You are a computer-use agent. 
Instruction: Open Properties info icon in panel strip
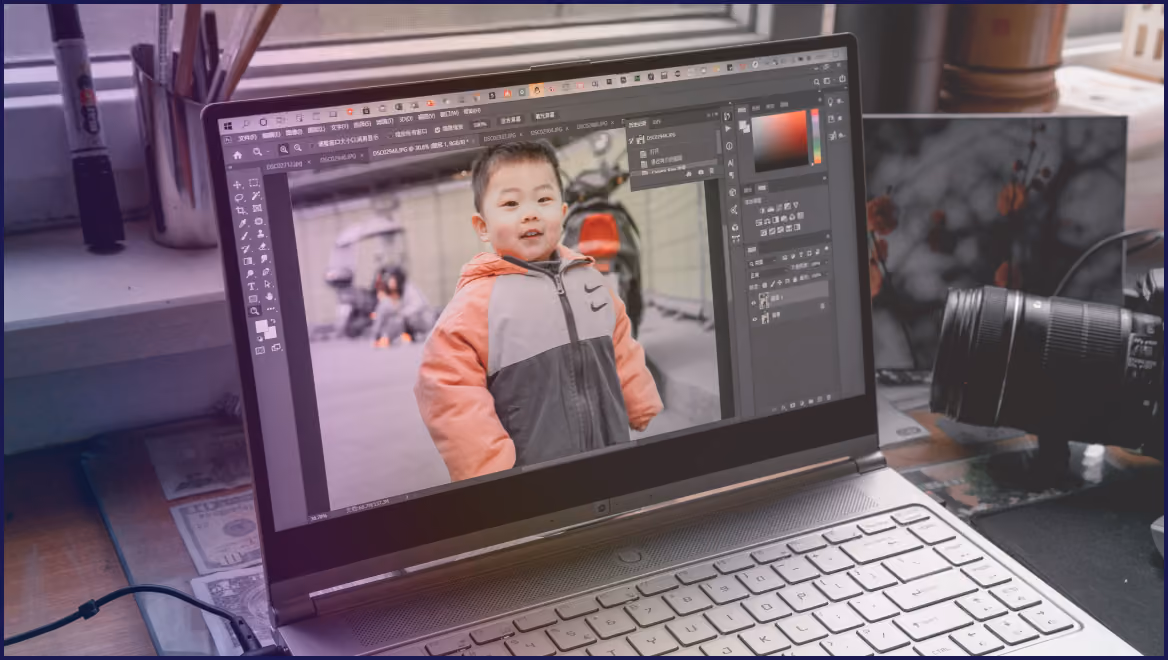tap(729, 146)
